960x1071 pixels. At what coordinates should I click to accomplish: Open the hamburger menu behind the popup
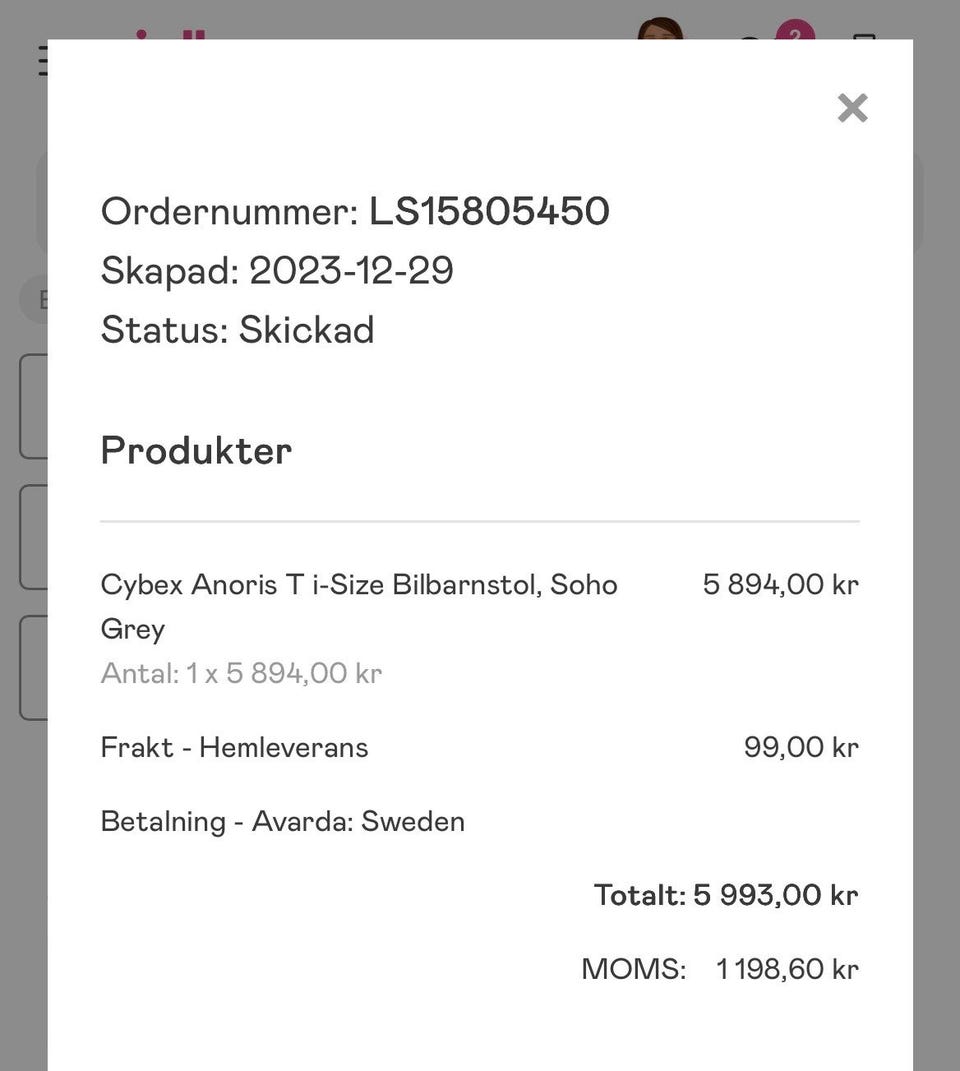(42, 61)
